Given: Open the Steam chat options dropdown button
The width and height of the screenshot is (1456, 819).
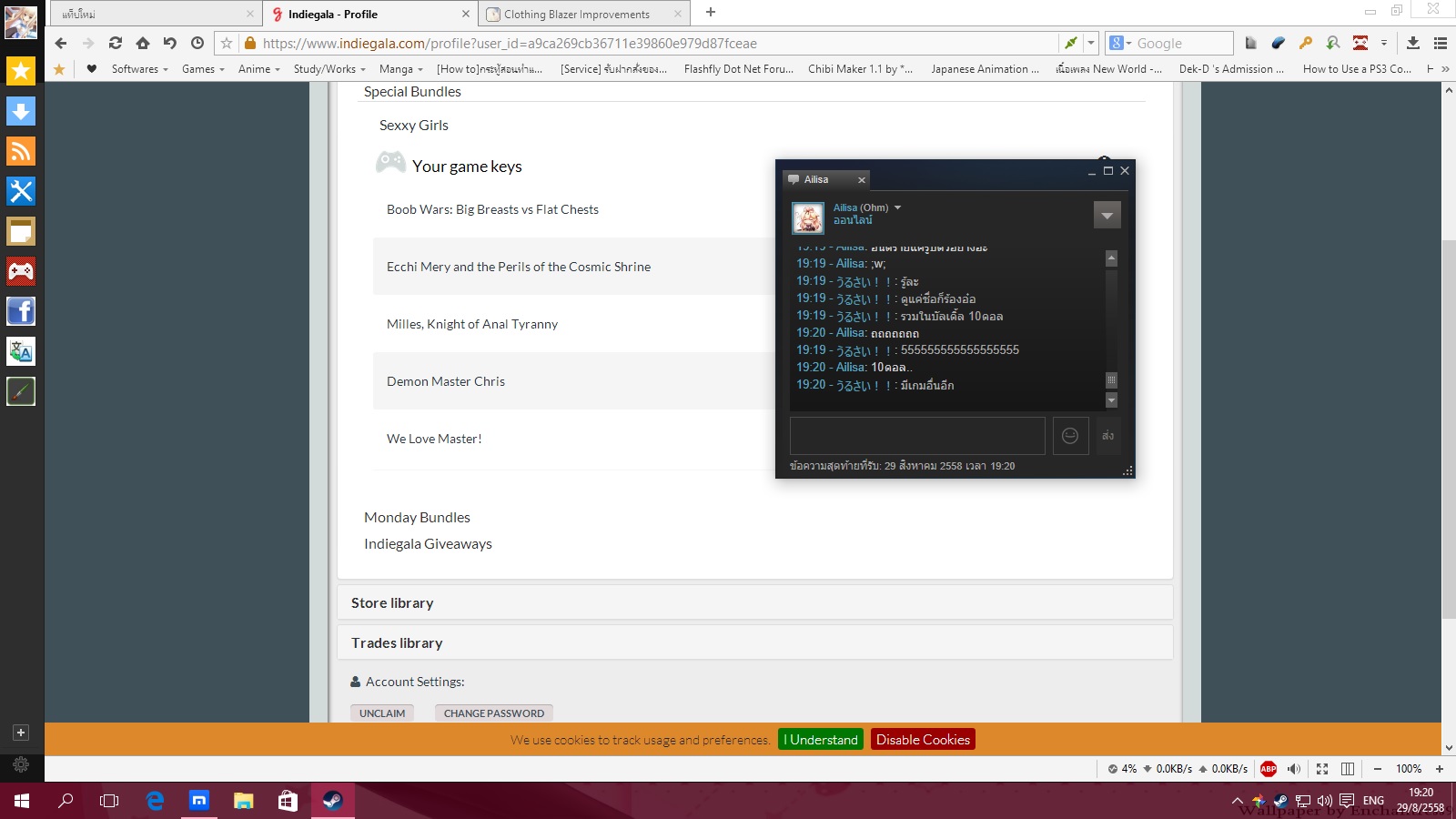Looking at the screenshot, I should click(x=1107, y=215).
